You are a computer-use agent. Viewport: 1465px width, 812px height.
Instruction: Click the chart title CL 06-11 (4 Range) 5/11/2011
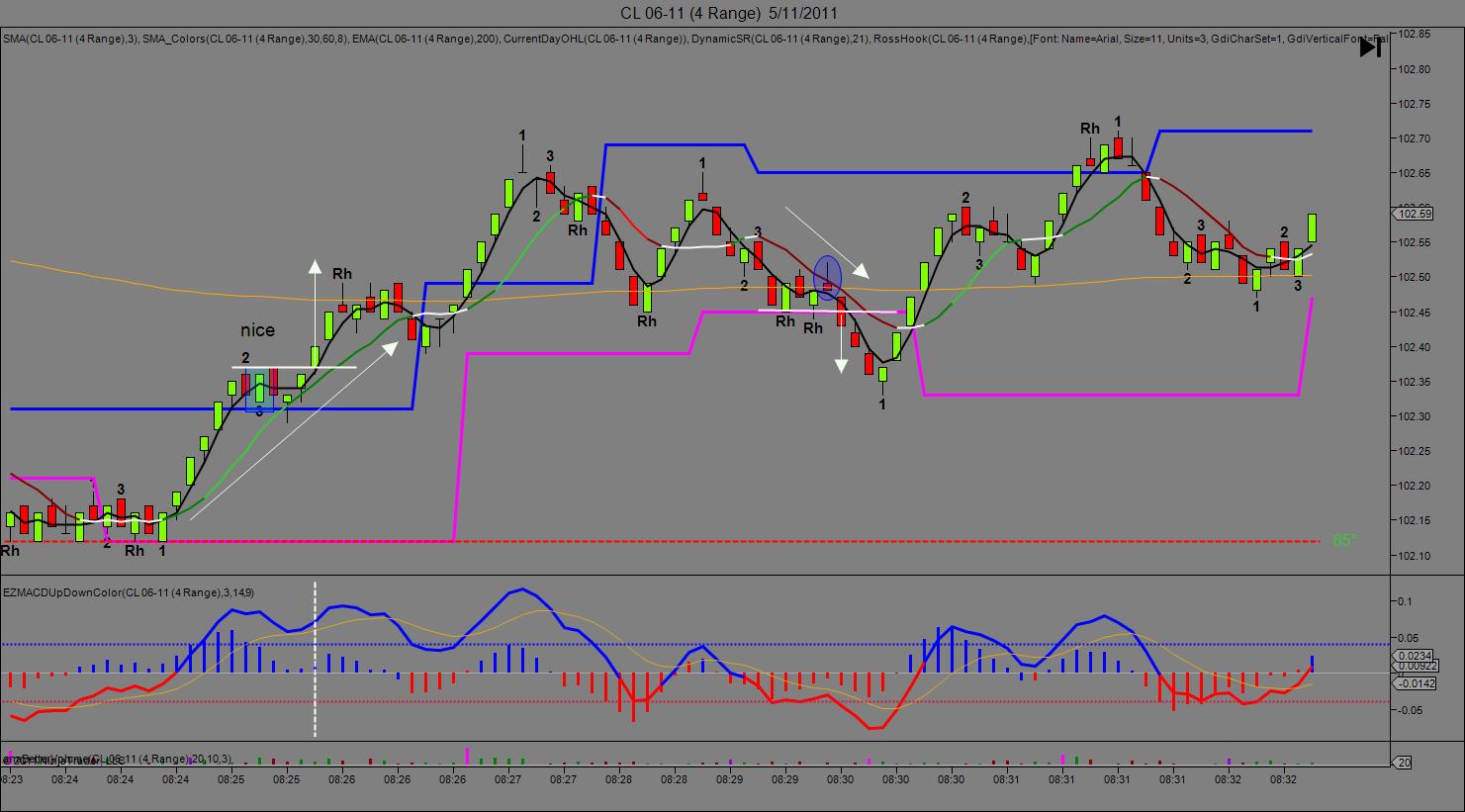pos(730,13)
